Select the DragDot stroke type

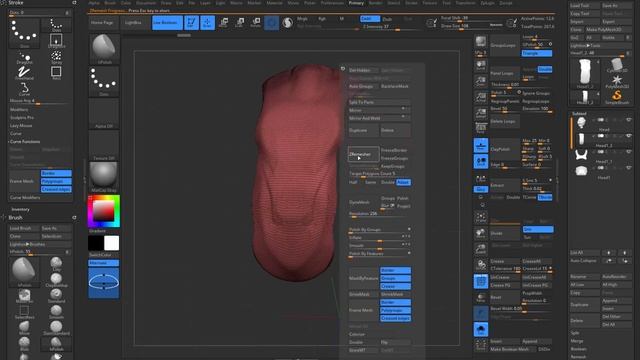24,58
